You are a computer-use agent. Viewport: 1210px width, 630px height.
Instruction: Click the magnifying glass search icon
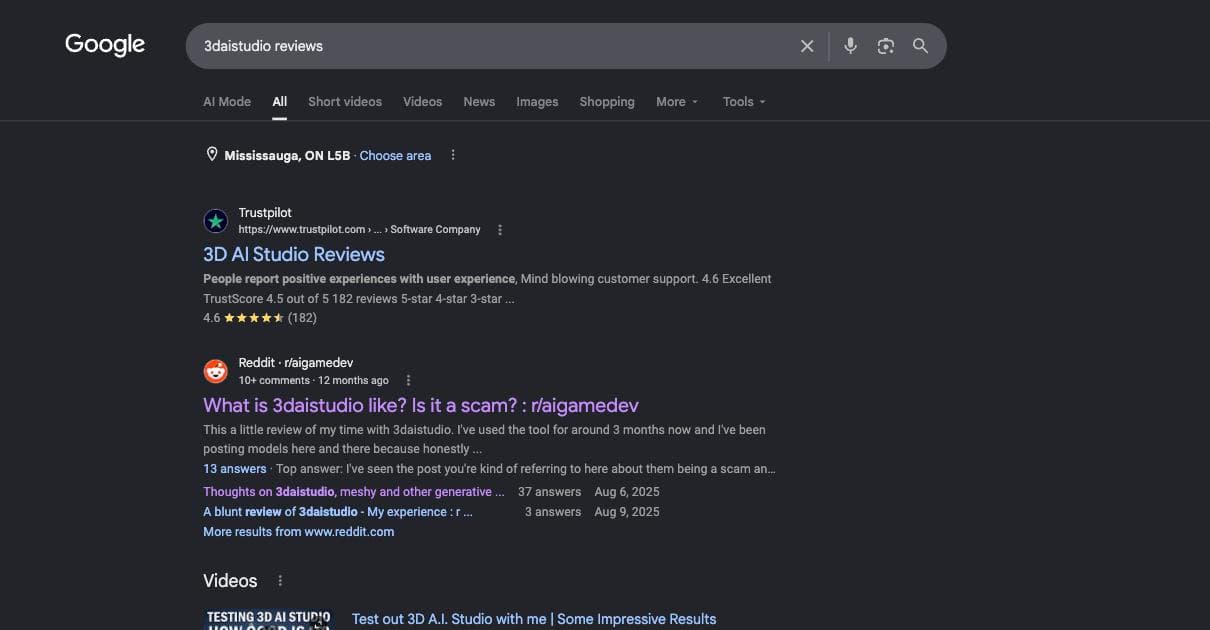pyautogui.click(x=921, y=46)
